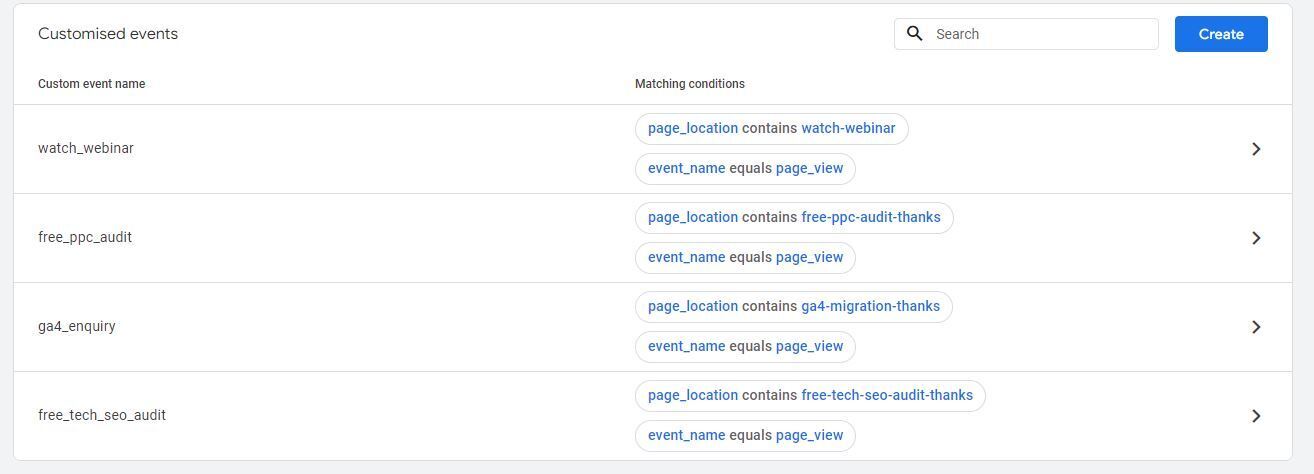Select the watch_webinar event name

pos(86,148)
